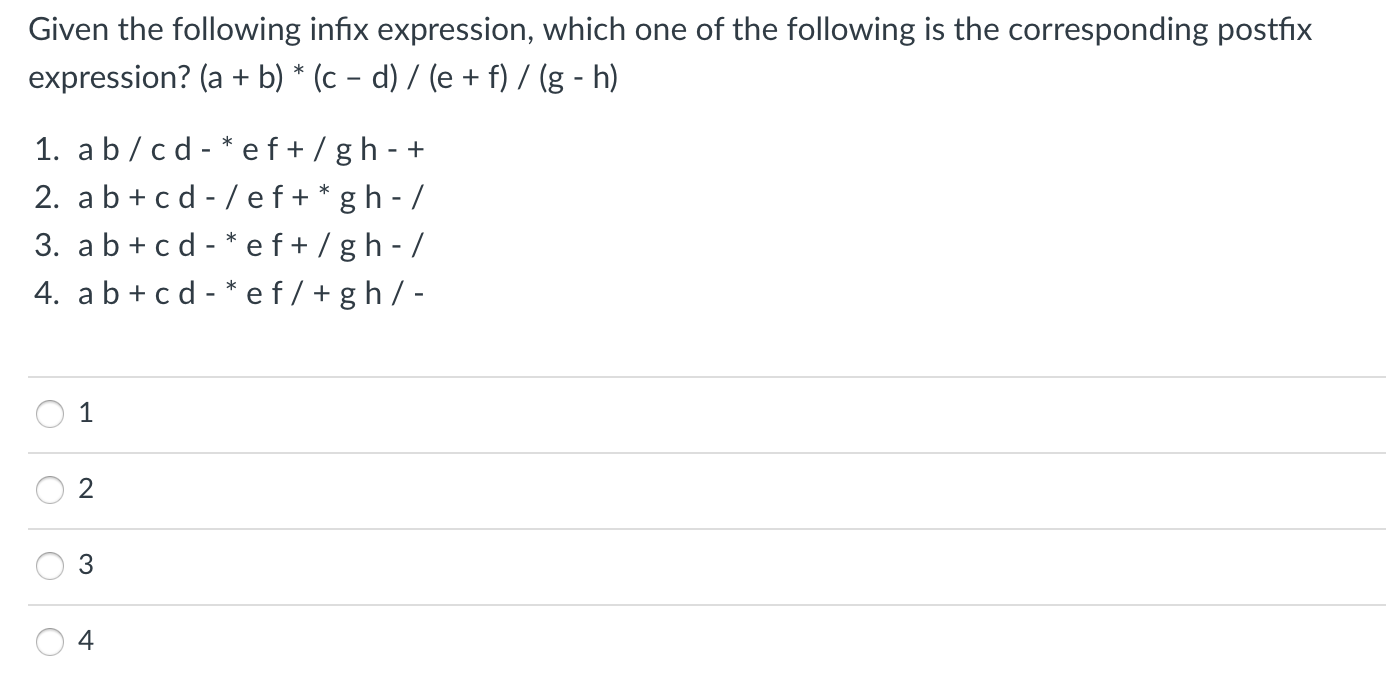Viewport: 1386px width, 678px height.
Task: Click option text "a b + c d - * e f + / g h - /"
Action: tap(250, 245)
